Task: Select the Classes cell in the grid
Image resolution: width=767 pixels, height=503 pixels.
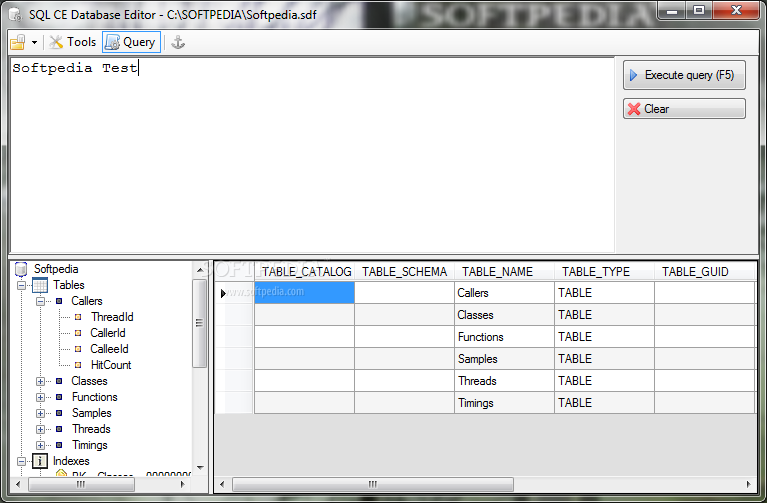Action: pos(504,315)
